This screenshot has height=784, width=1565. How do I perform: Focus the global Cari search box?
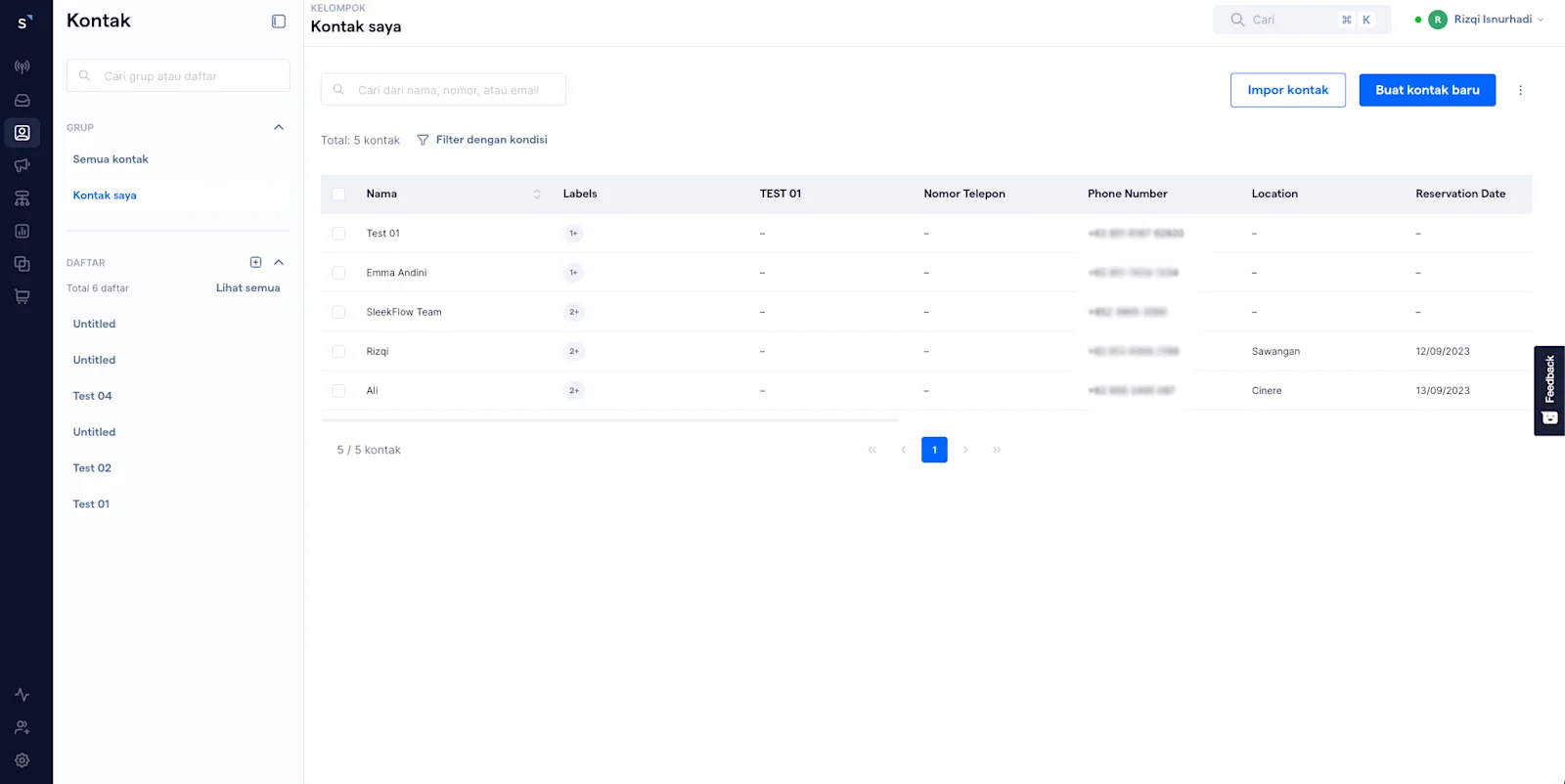coord(1302,20)
